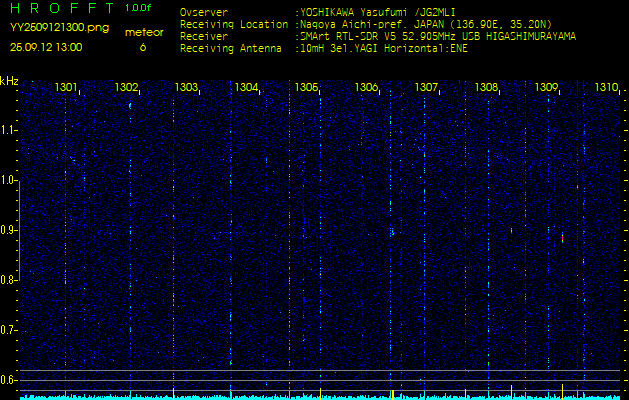Select the 1303 time marker
Viewport: 629px width, 400px height.
[187, 88]
